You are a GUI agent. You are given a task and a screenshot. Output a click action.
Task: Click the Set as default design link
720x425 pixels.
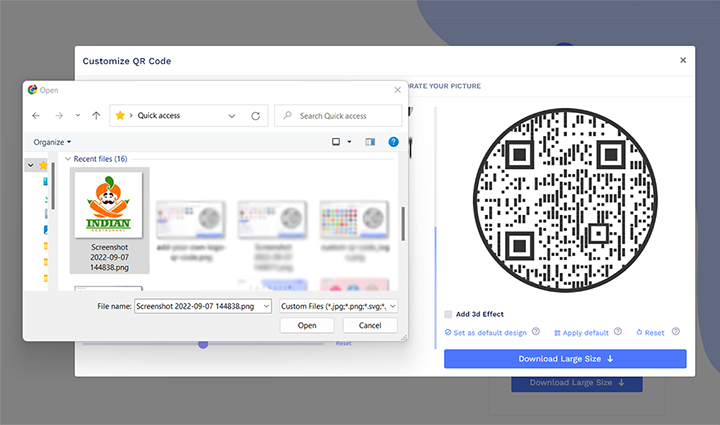[x=486, y=332]
